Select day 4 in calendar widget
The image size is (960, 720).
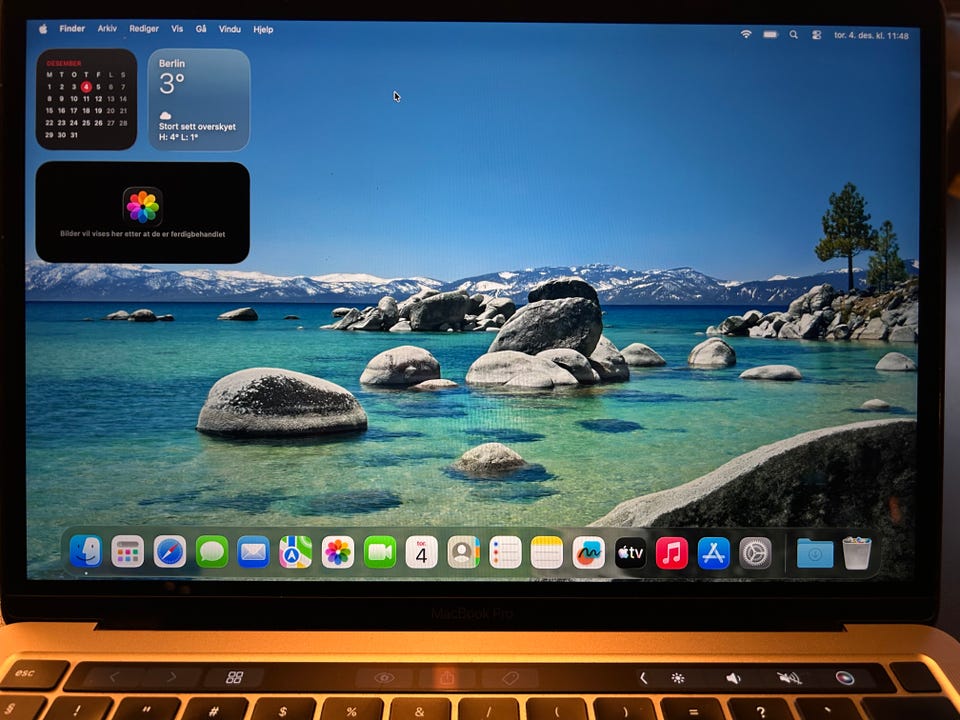[x=86, y=86]
